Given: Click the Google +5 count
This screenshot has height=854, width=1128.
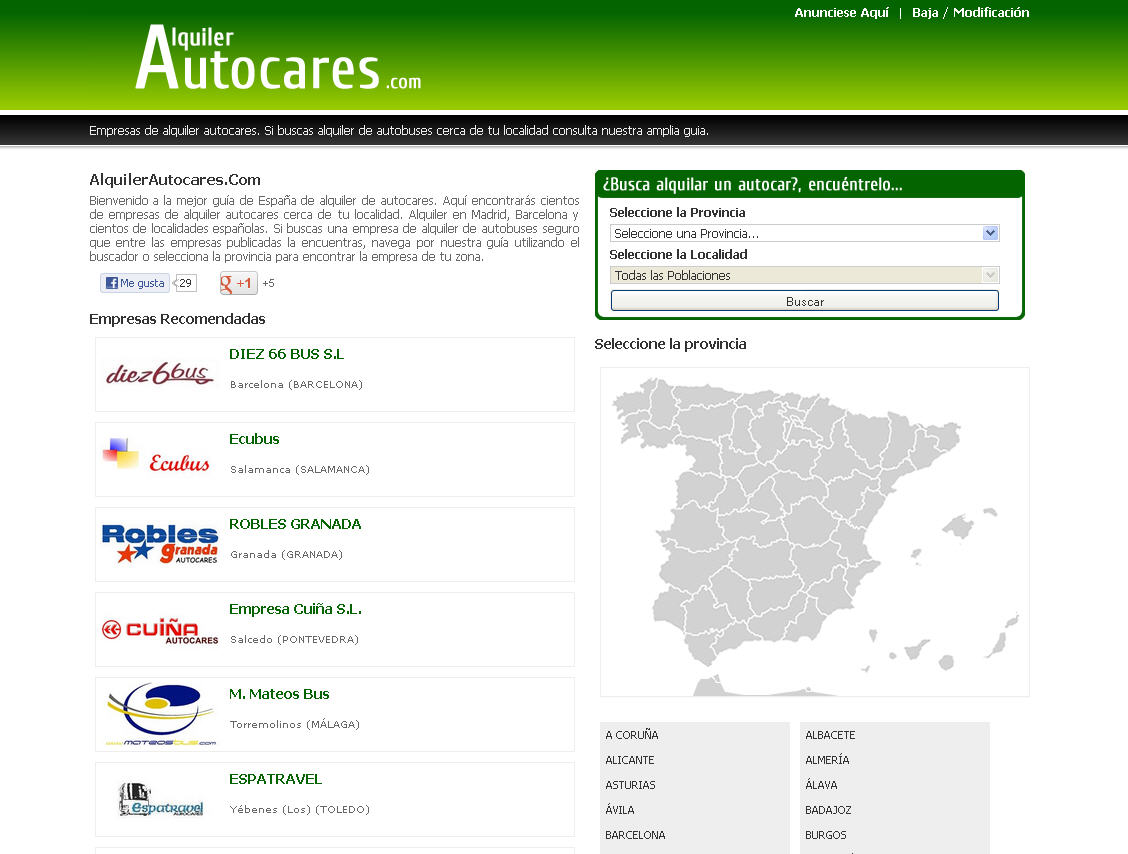Looking at the screenshot, I should (x=268, y=283).
